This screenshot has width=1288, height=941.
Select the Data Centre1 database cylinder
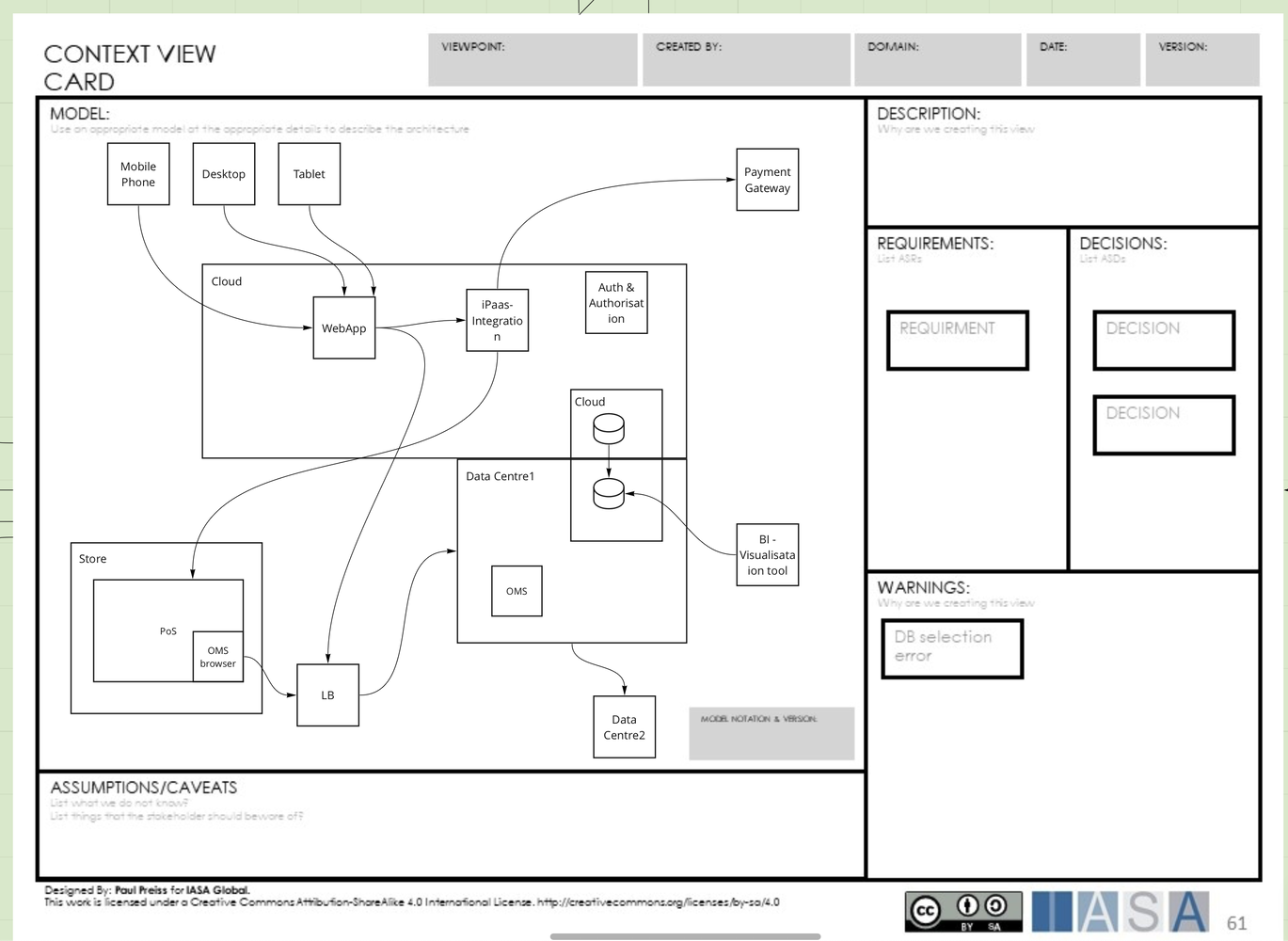pyautogui.click(x=608, y=492)
